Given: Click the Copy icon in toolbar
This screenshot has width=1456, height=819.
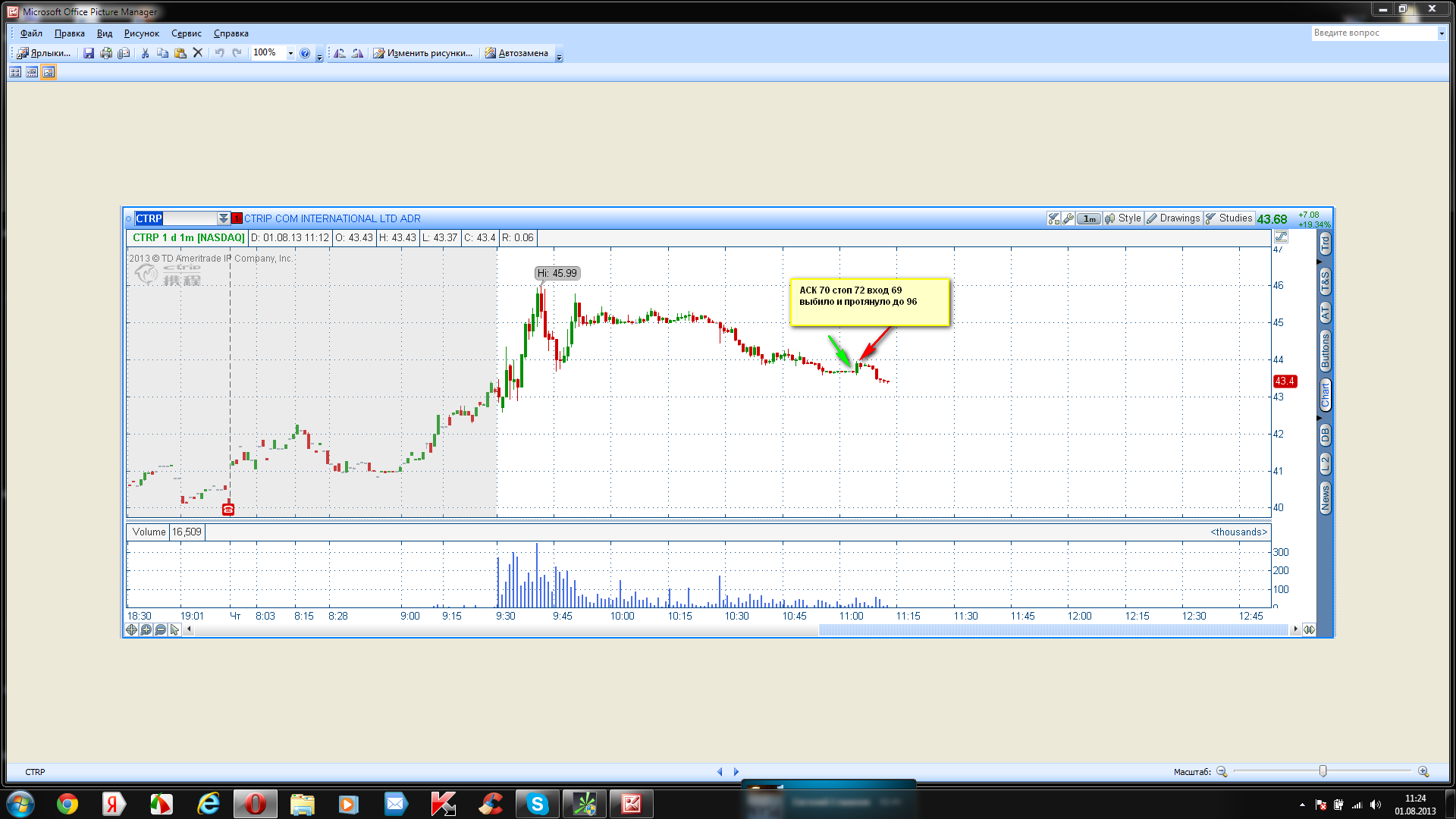Looking at the screenshot, I should pos(162,53).
